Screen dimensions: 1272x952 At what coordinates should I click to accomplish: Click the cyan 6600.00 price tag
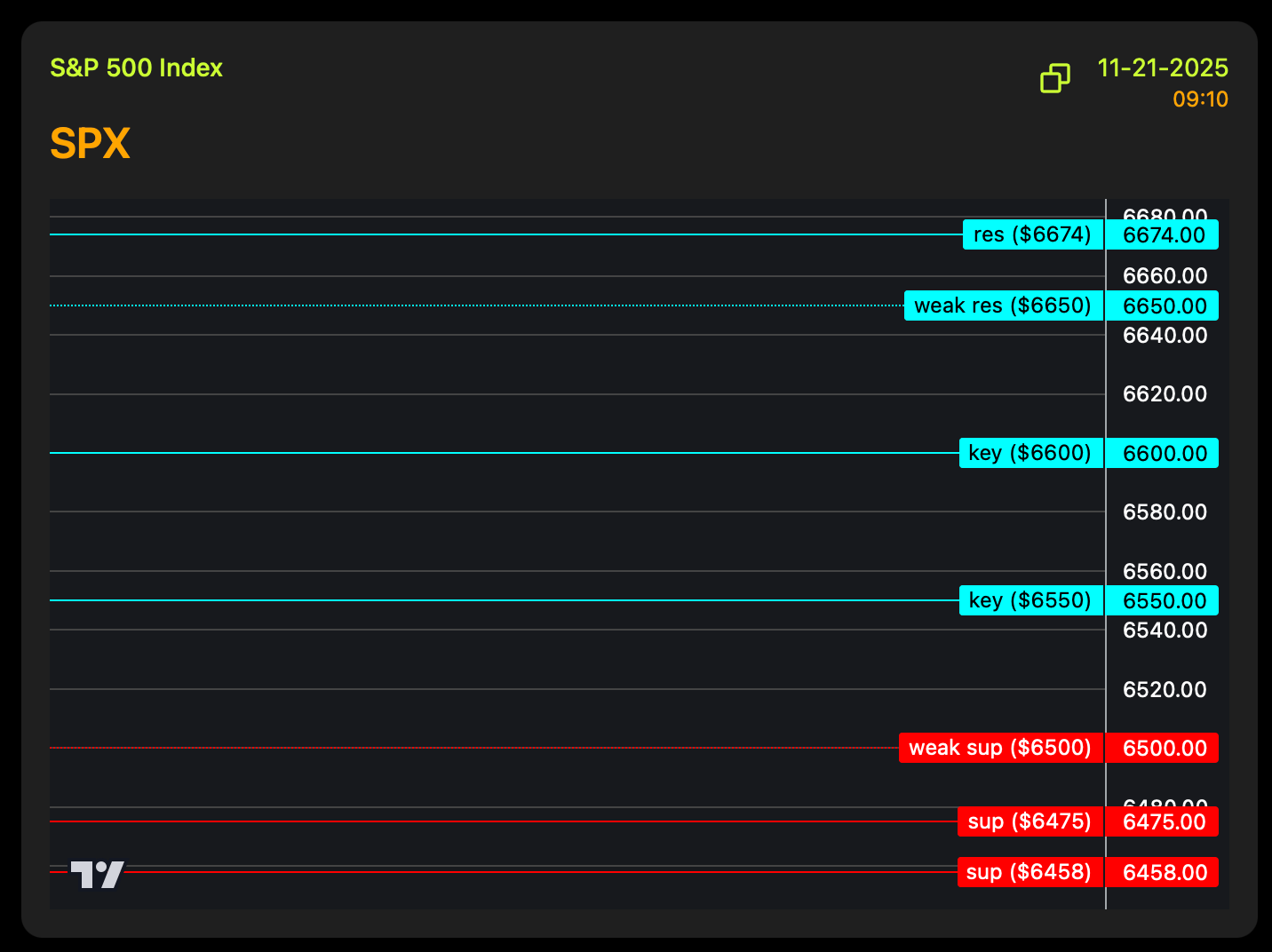click(1163, 454)
